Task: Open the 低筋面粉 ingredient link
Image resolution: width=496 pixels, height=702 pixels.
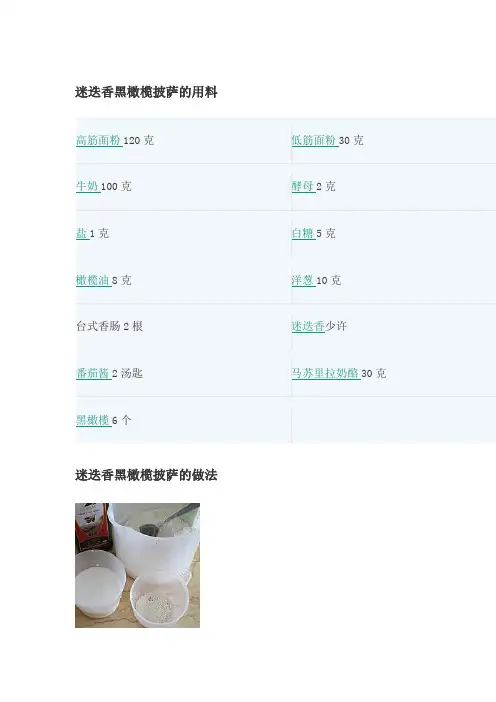Action: pyautogui.click(x=314, y=140)
